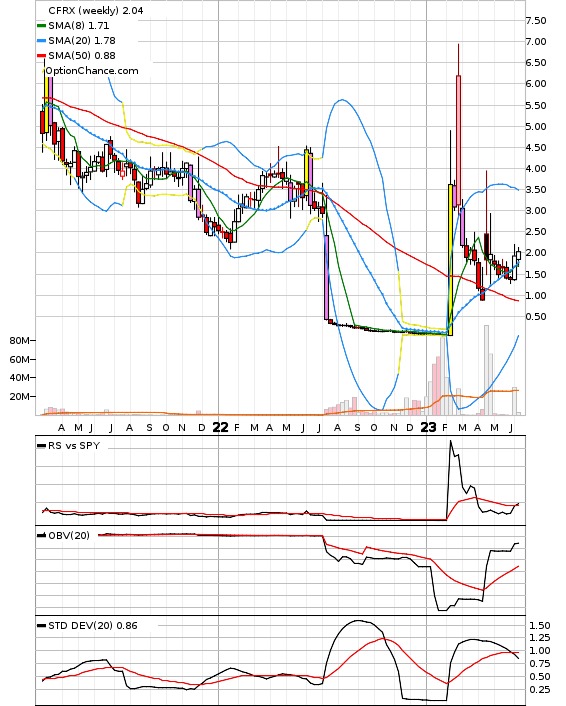
Task: Click the 23 year marker on time axis
Action: point(428,427)
